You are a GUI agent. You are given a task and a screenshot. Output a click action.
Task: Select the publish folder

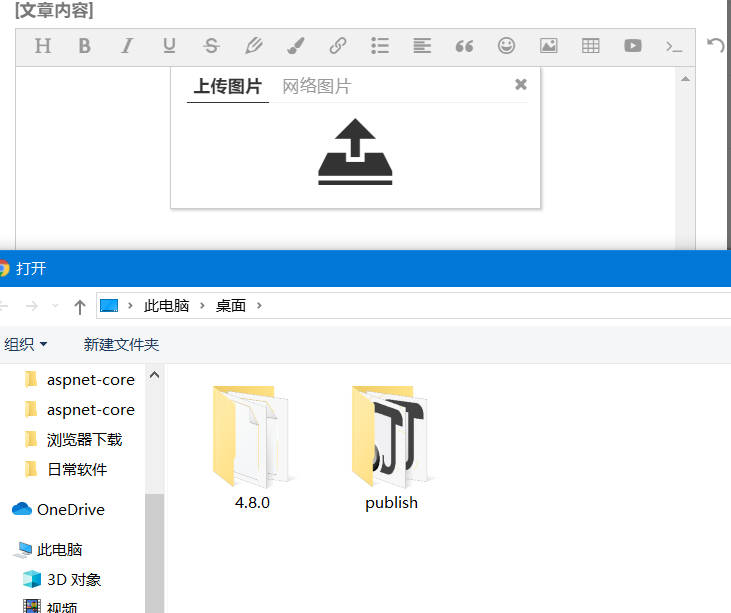[391, 448]
